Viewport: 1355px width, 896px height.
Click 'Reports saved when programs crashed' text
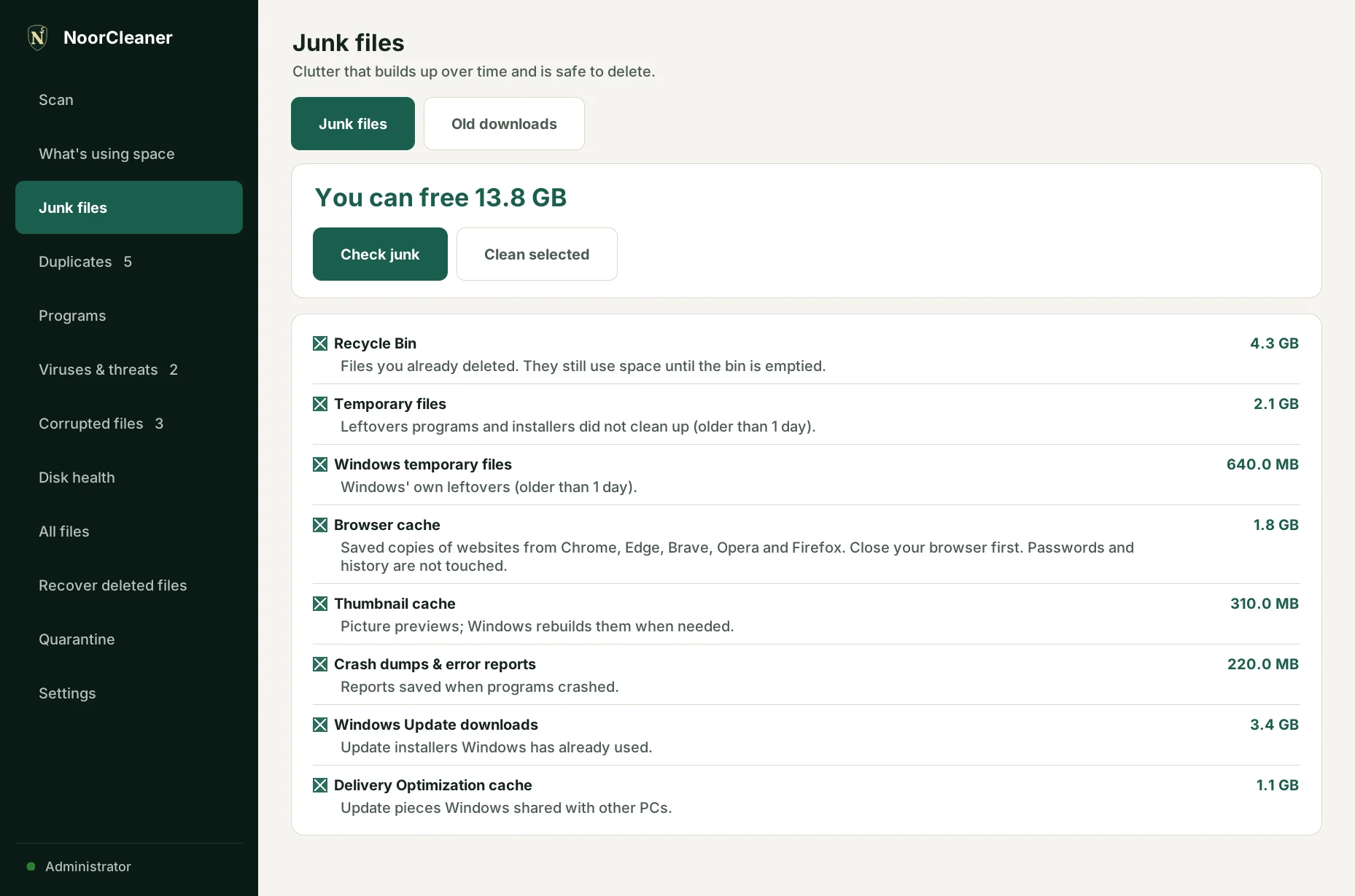(480, 687)
